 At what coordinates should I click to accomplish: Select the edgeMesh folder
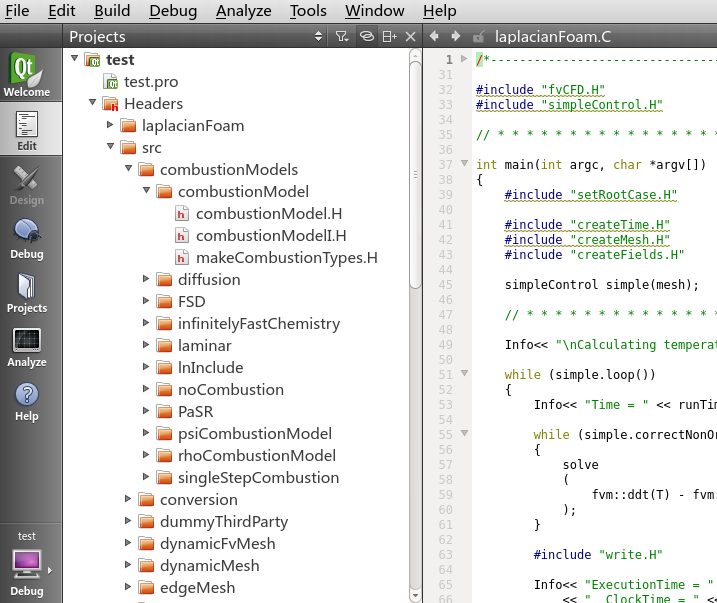197,588
